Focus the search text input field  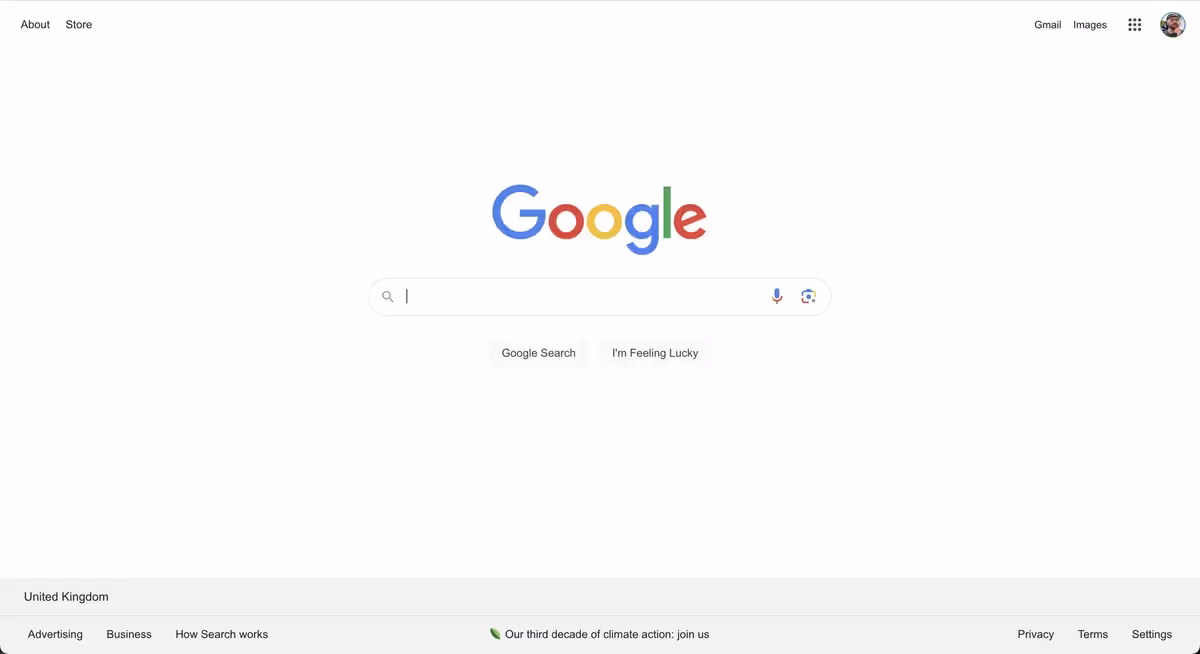583,296
